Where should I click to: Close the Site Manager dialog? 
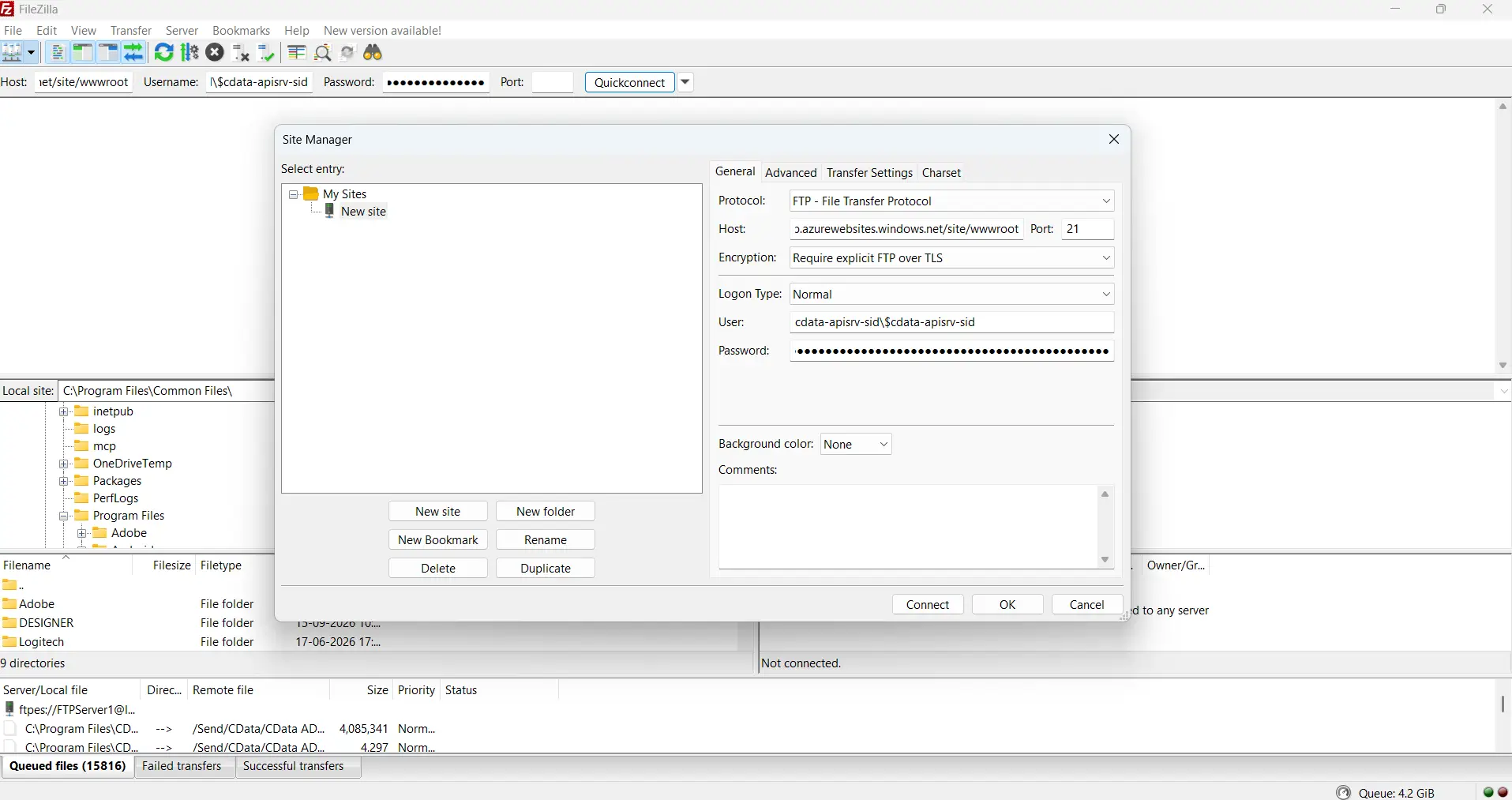point(1114,139)
